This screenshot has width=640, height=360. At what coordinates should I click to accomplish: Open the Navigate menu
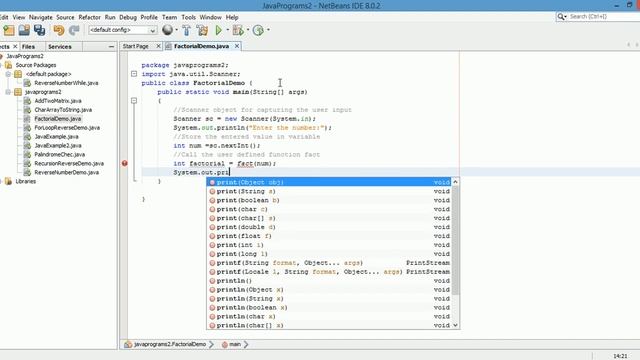(41, 17)
